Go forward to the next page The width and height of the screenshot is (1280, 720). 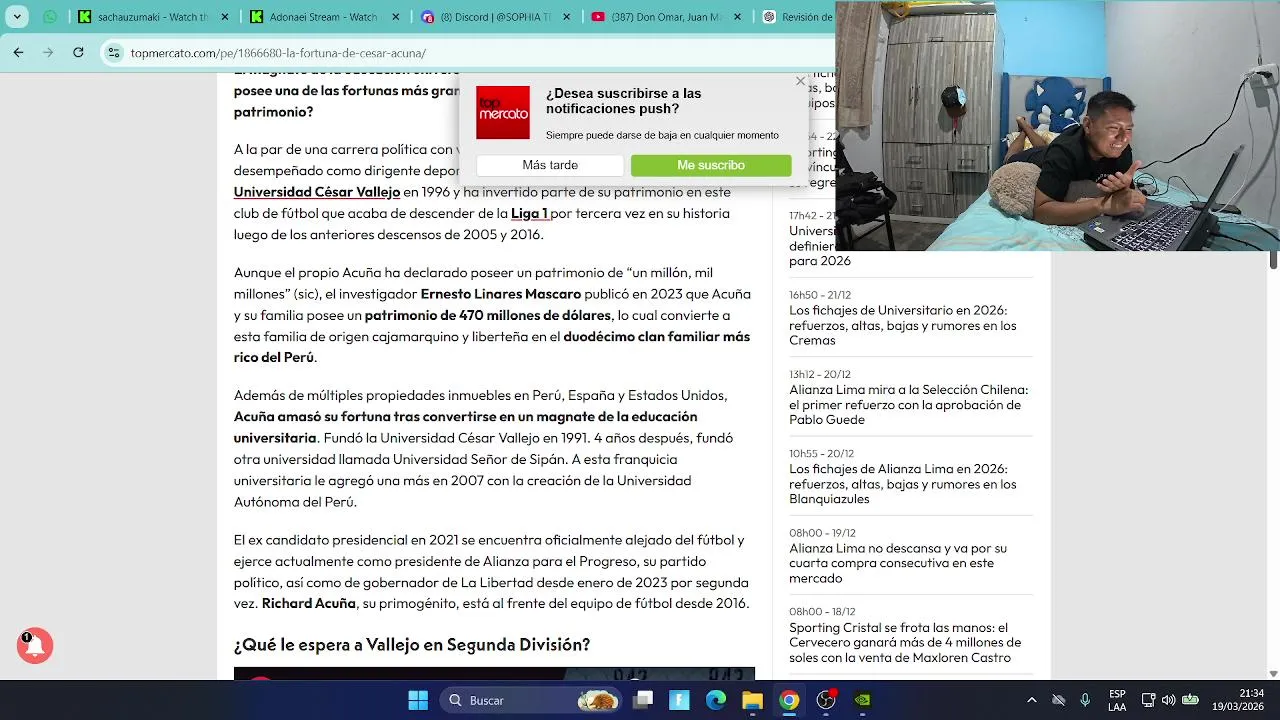pyautogui.click(x=48, y=52)
